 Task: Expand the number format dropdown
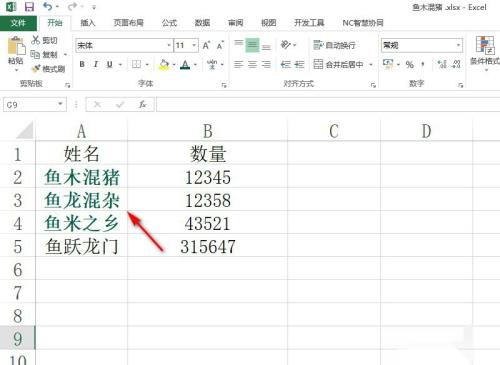coord(458,45)
